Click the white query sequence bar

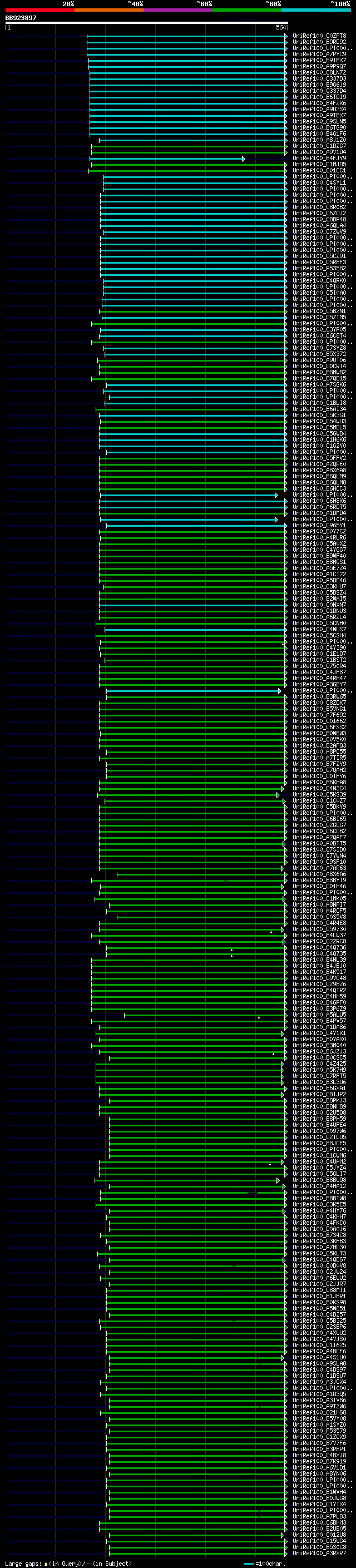click(146, 23)
